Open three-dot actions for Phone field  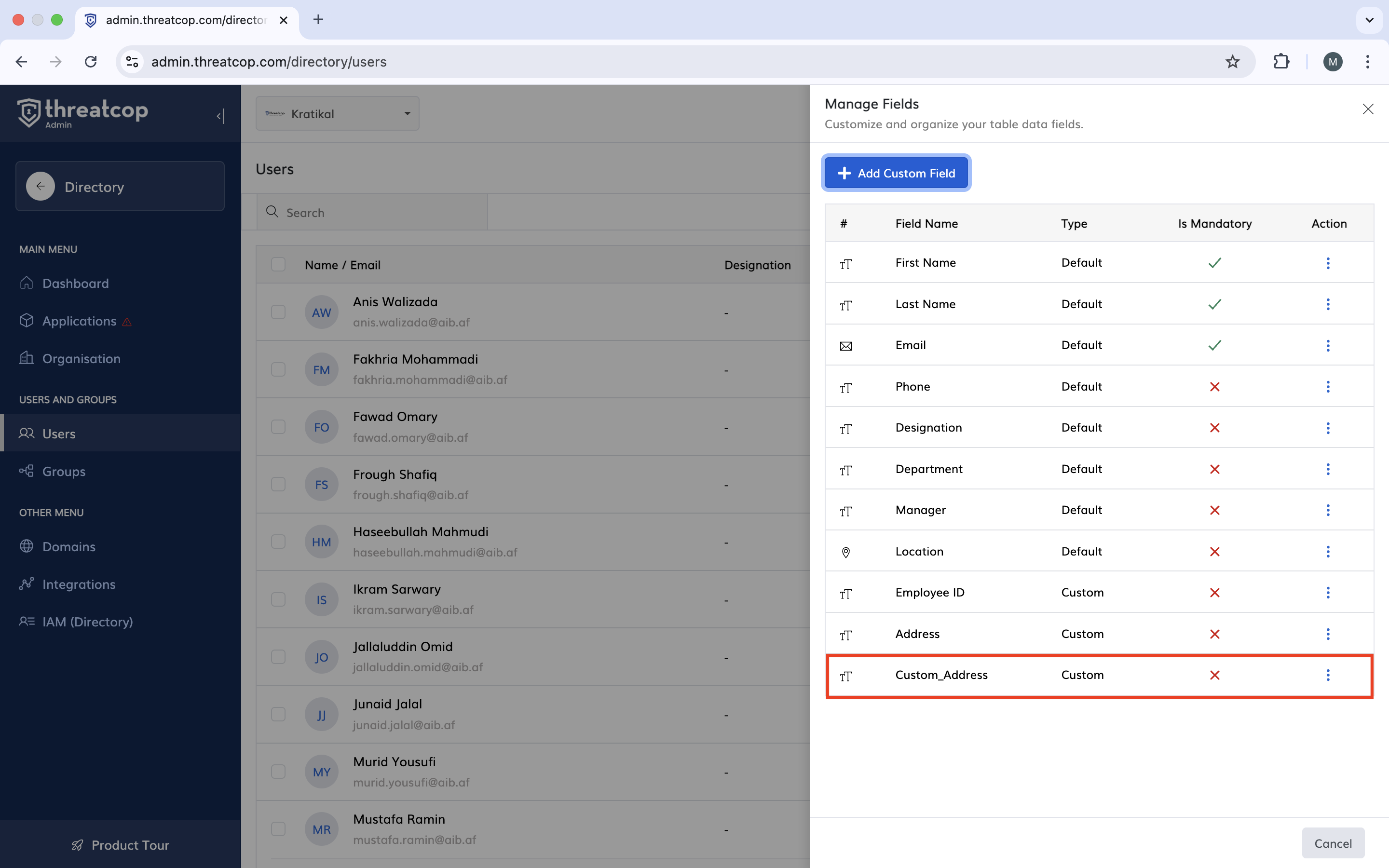1328,386
